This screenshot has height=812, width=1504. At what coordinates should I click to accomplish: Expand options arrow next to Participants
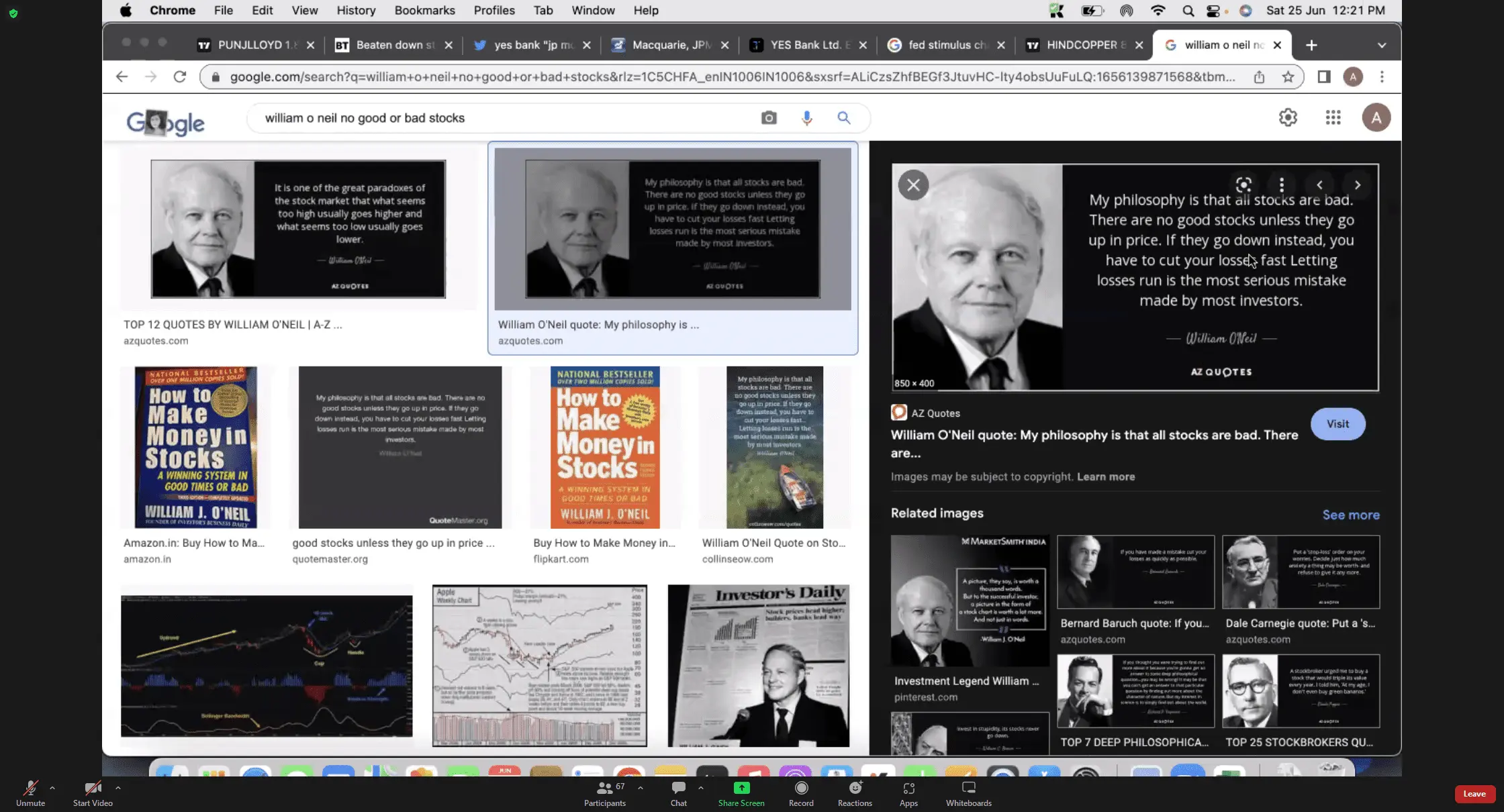tap(640, 788)
